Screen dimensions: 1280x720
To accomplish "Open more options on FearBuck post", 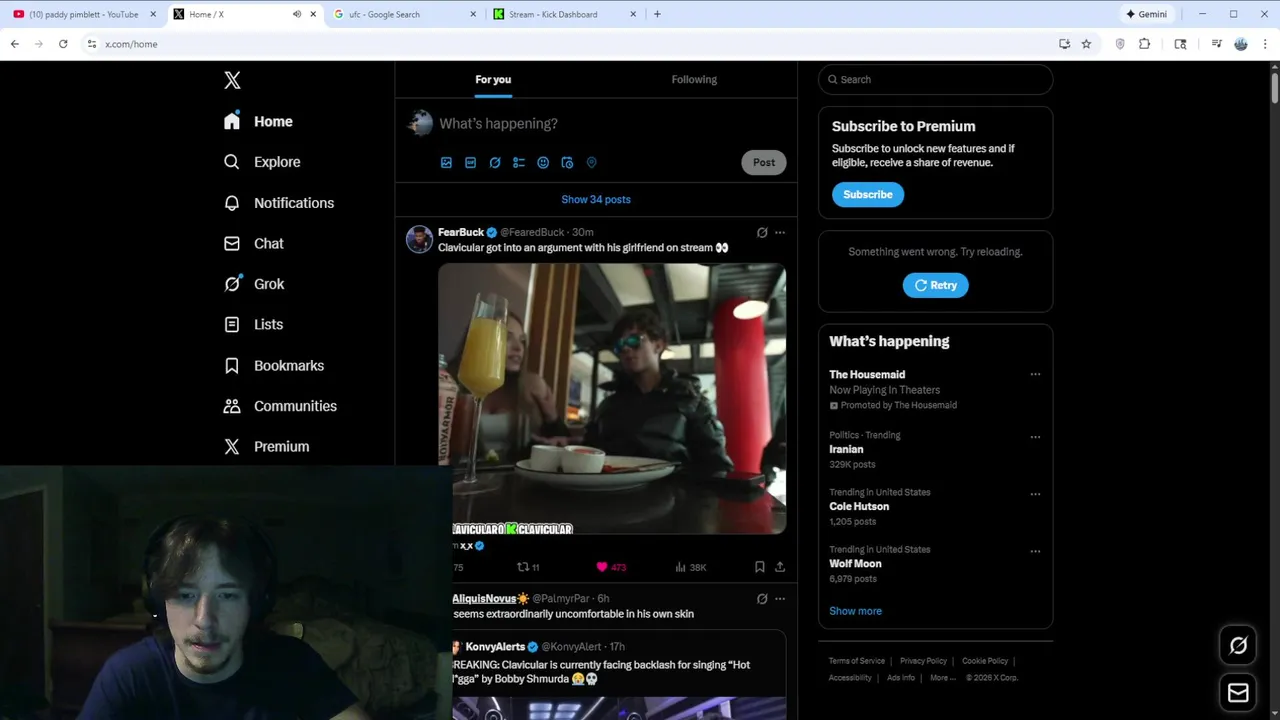I will [780, 232].
